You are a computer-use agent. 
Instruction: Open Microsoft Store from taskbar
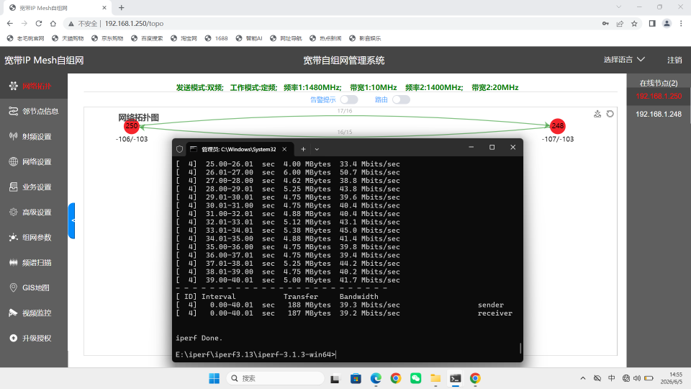click(x=356, y=378)
